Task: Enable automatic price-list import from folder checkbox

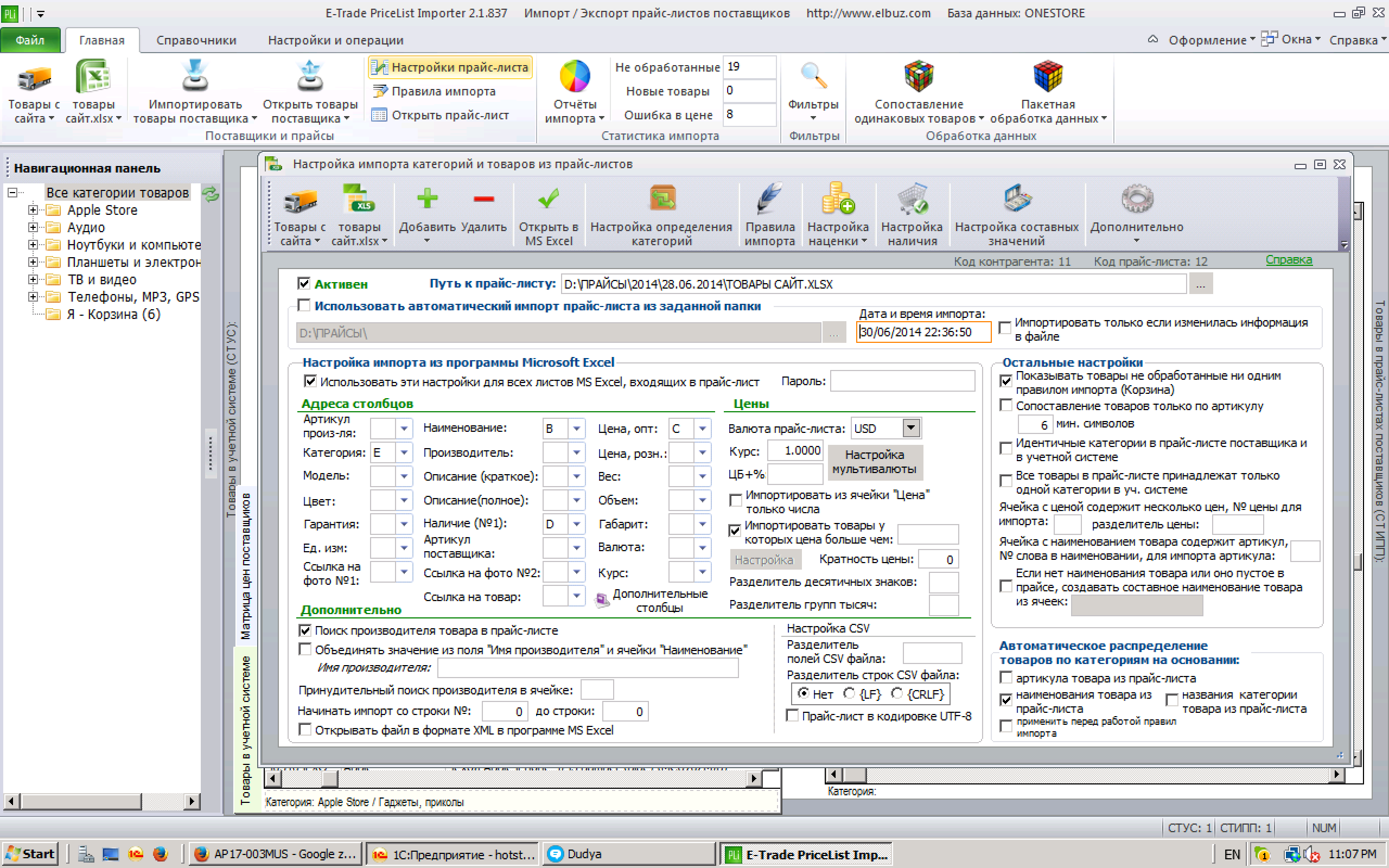Action: [x=304, y=305]
